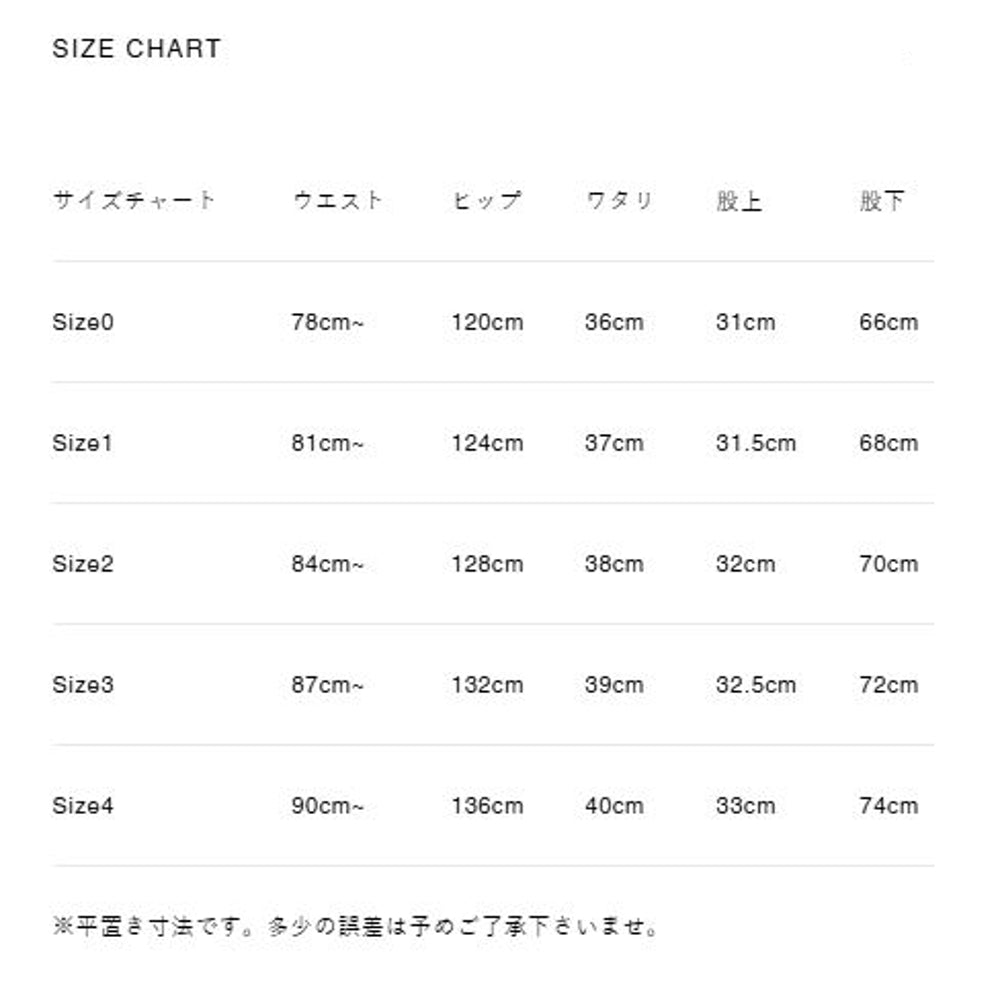
Task: Click the 38cm thigh value
Action: (x=614, y=564)
